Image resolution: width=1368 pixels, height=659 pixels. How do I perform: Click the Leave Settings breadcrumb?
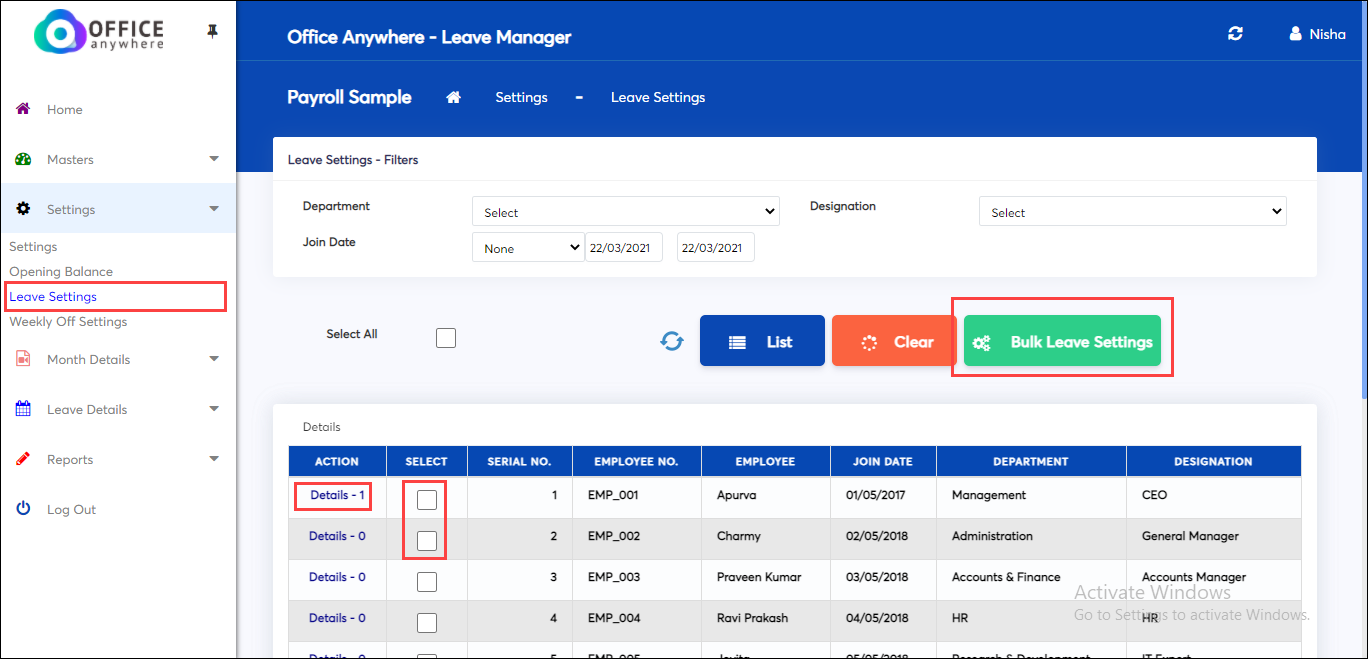[x=658, y=97]
